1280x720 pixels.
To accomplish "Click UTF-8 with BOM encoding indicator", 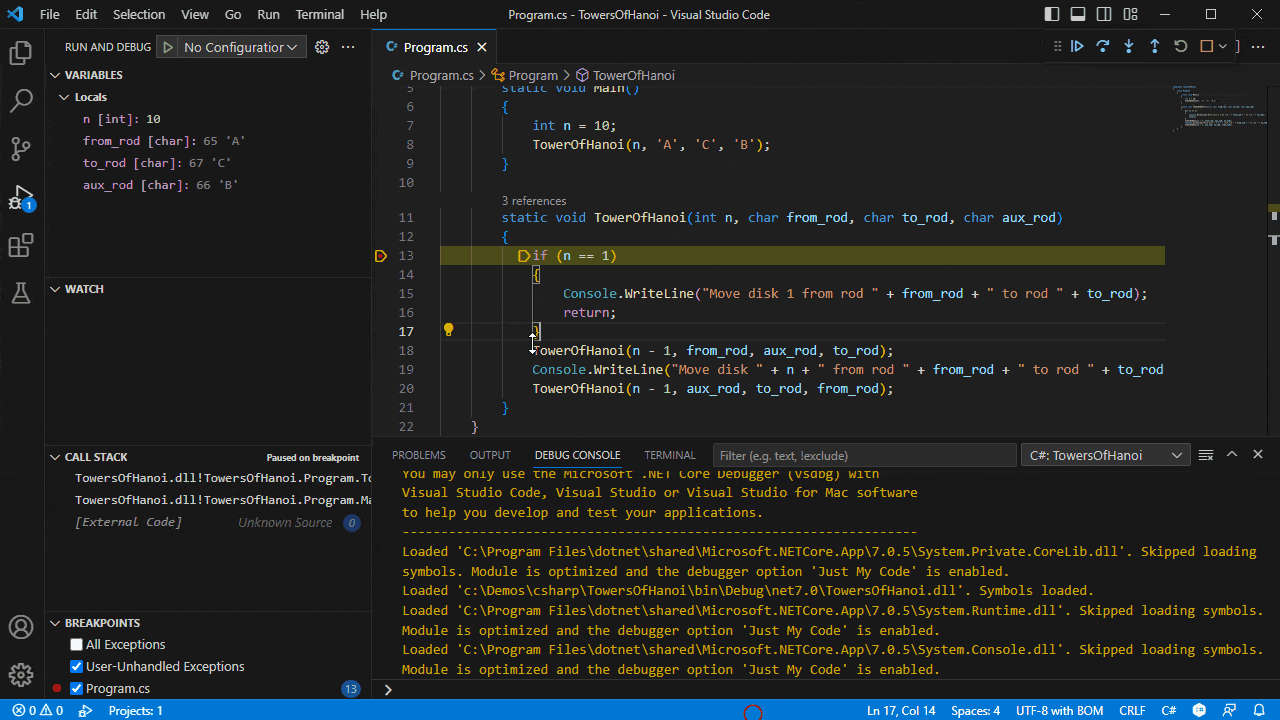I will coord(1059,710).
